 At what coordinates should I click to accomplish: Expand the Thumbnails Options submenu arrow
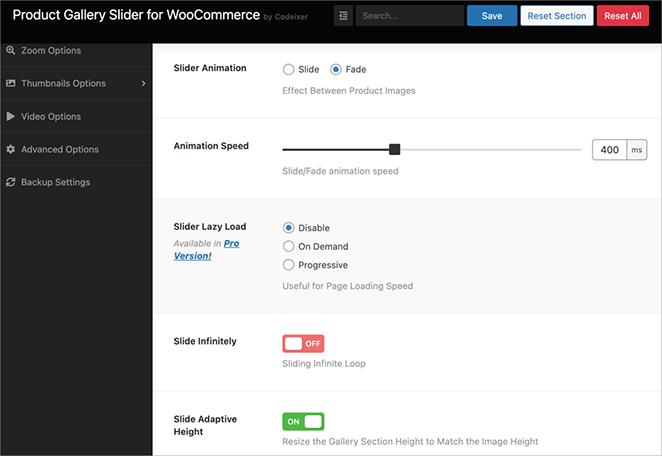pos(143,84)
